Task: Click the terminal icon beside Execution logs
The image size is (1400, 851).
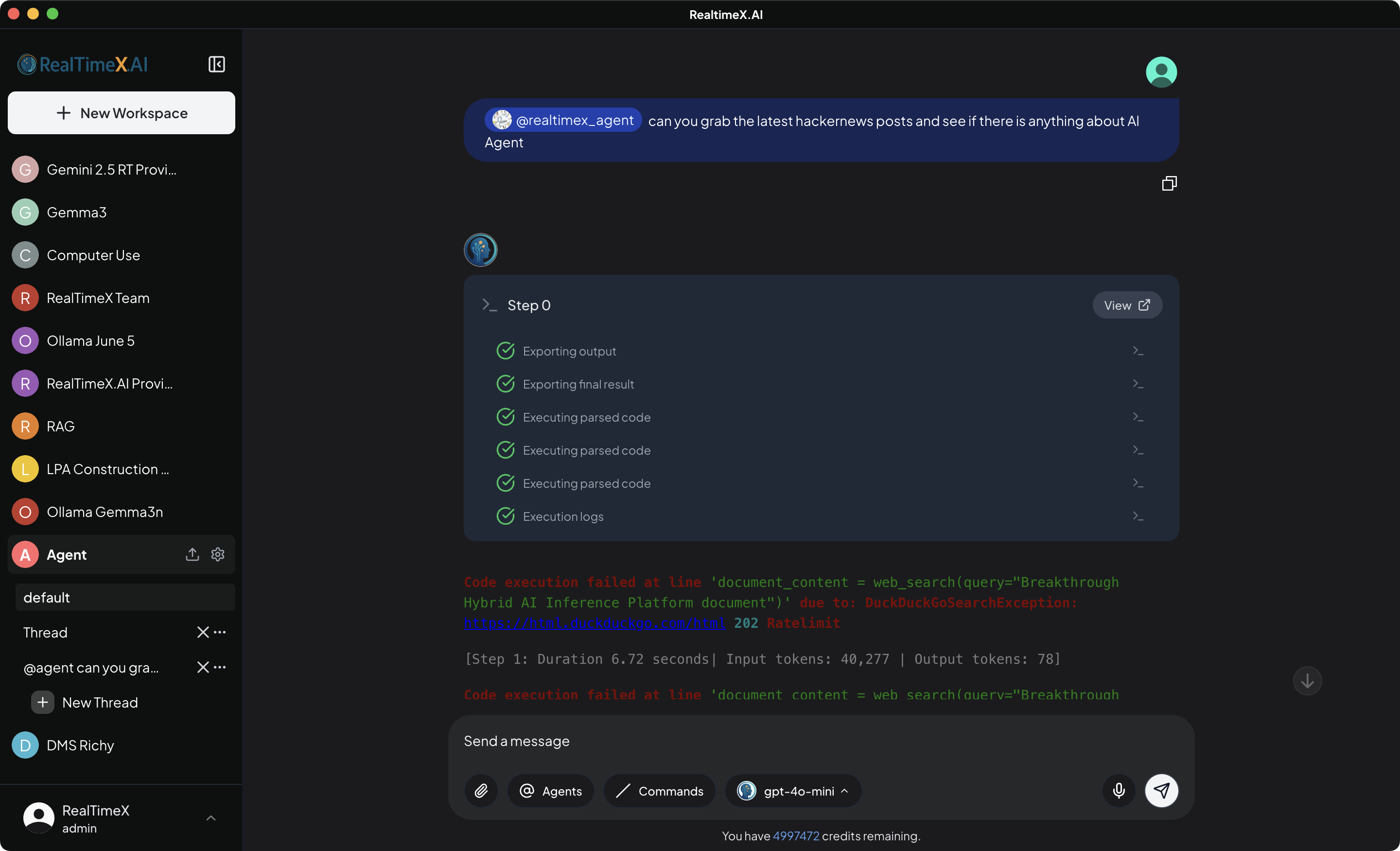Action: point(1138,515)
